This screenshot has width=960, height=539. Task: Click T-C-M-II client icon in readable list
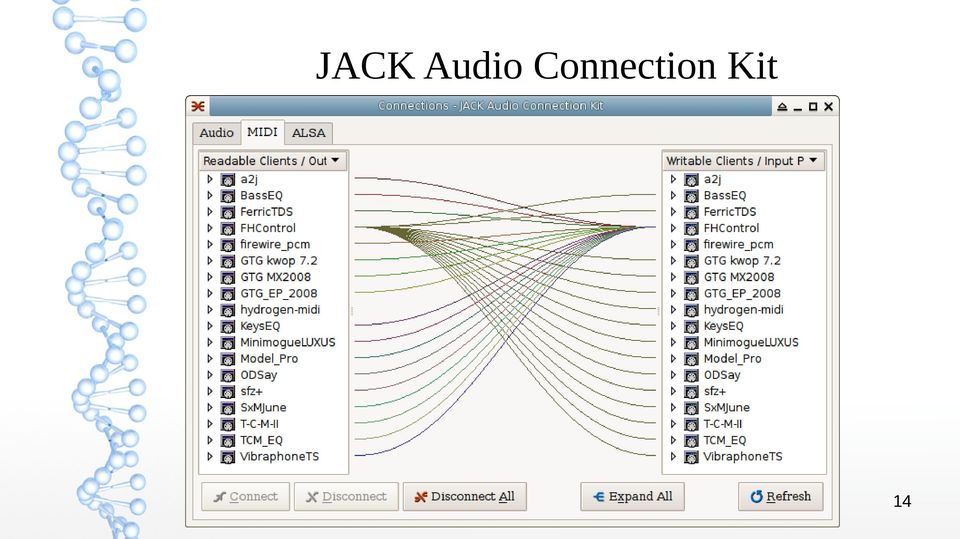[x=228, y=424]
